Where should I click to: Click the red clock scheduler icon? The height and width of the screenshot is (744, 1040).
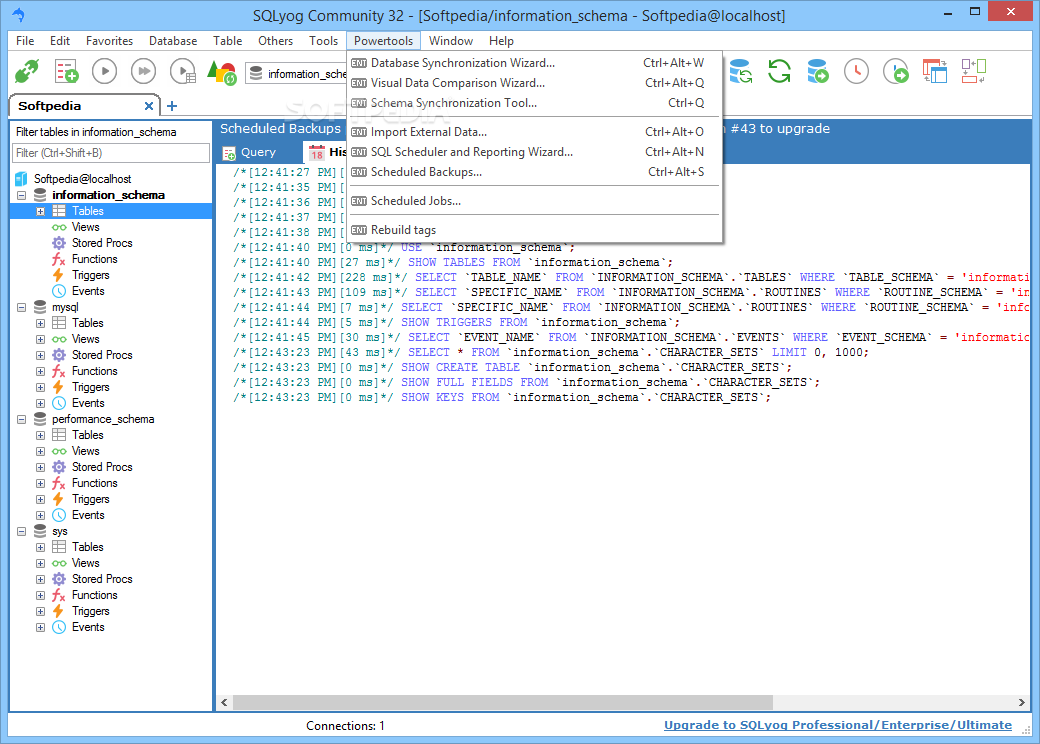[x=856, y=71]
